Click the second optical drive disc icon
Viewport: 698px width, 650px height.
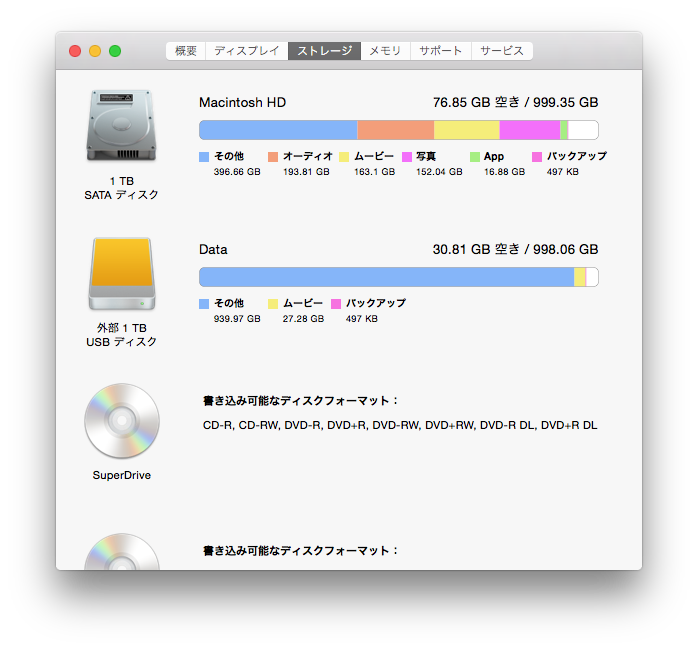tap(122, 552)
